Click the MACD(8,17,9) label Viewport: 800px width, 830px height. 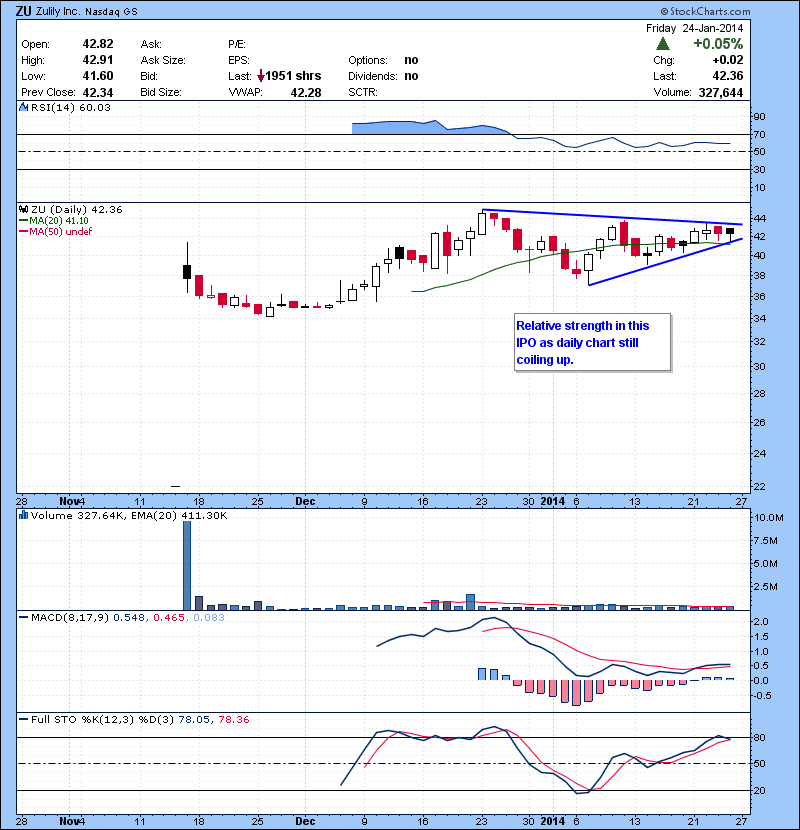[x=70, y=617]
